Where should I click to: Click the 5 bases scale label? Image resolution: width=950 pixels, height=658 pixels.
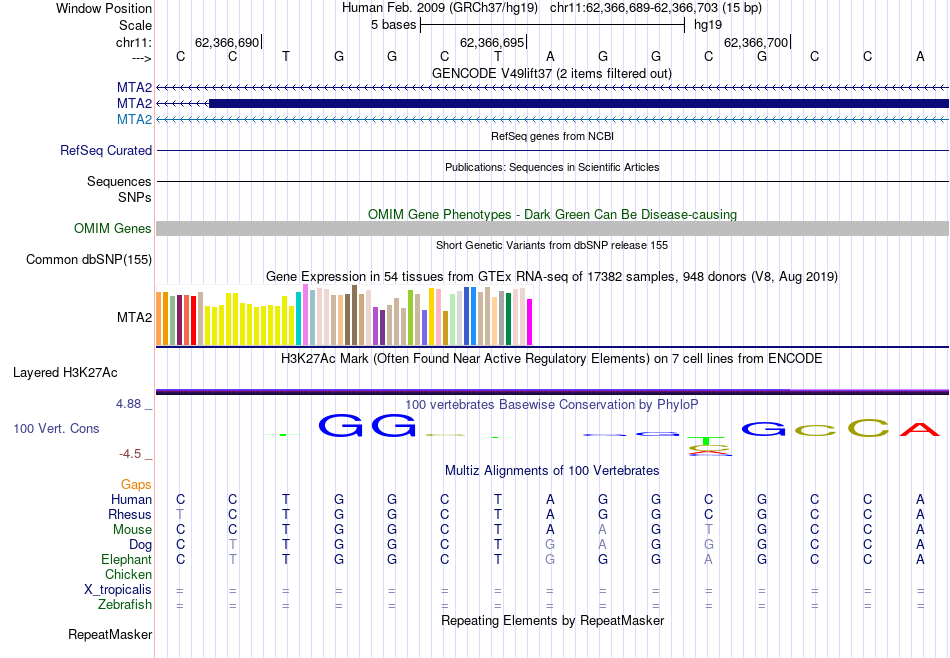[x=394, y=25]
